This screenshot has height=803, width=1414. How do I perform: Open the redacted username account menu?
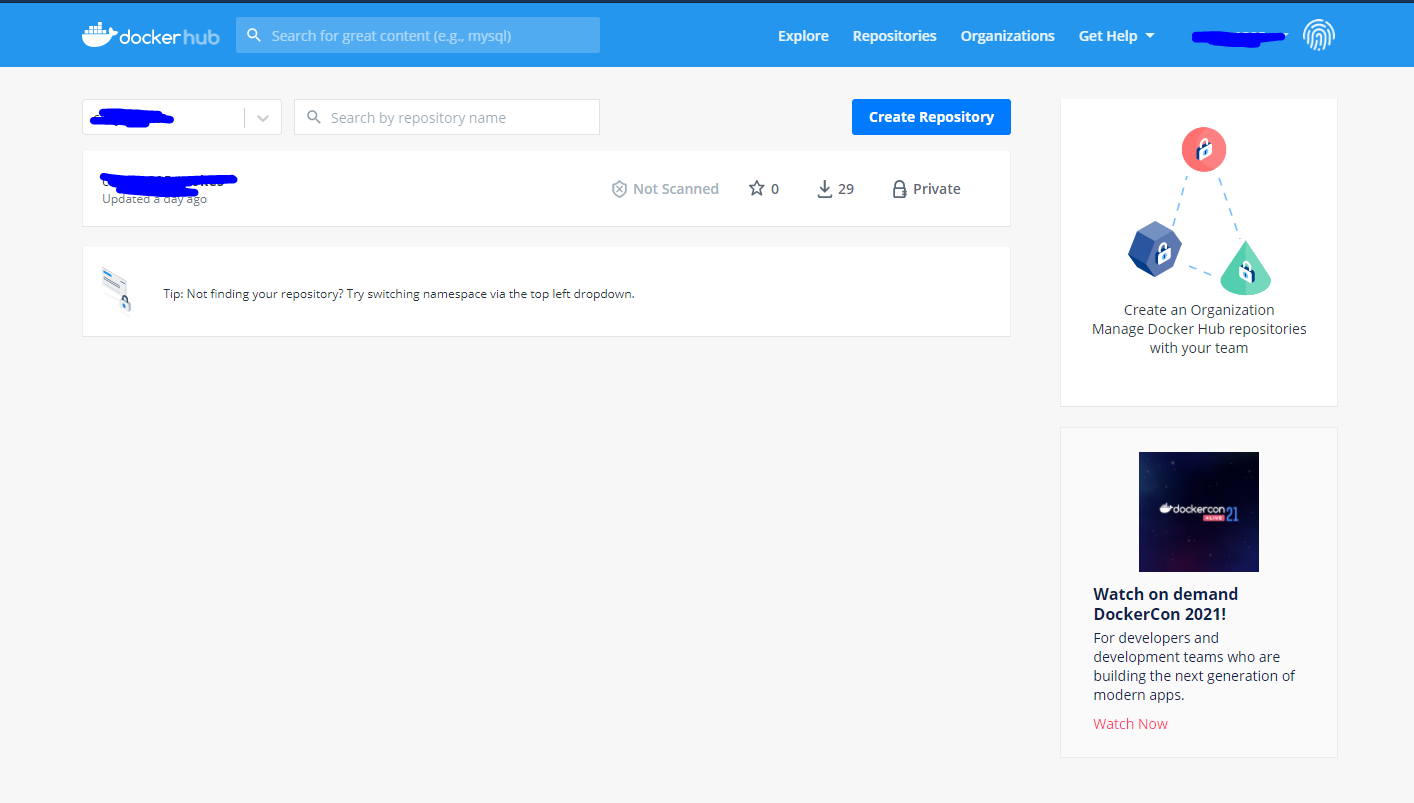pyautogui.click(x=1240, y=36)
